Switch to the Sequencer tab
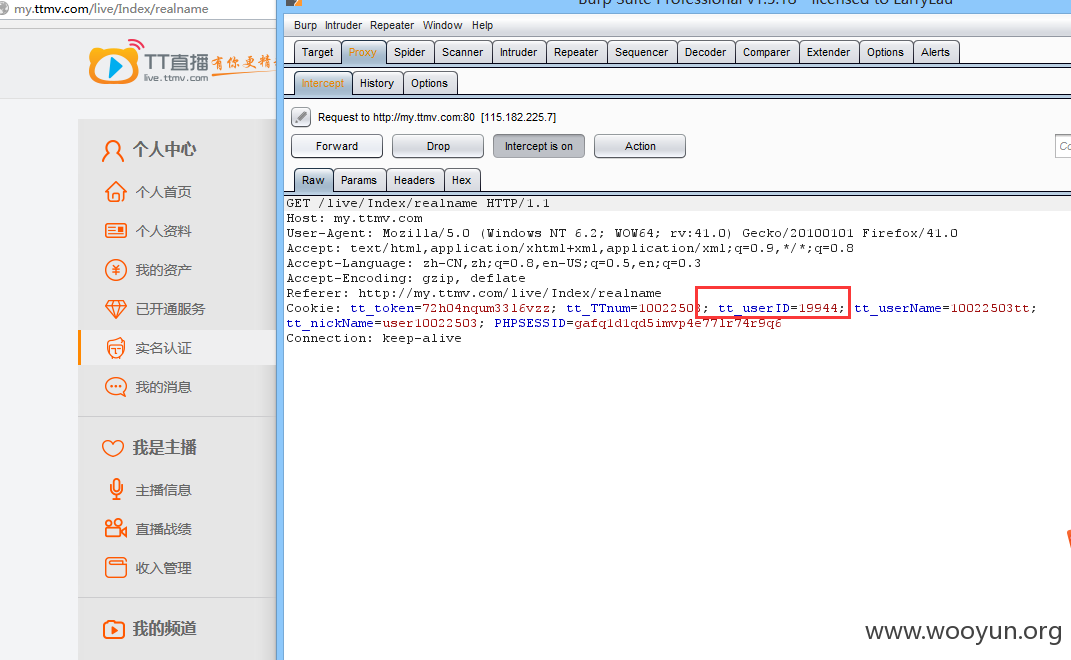The width and height of the screenshot is (1071, 660). click(641, 52)
